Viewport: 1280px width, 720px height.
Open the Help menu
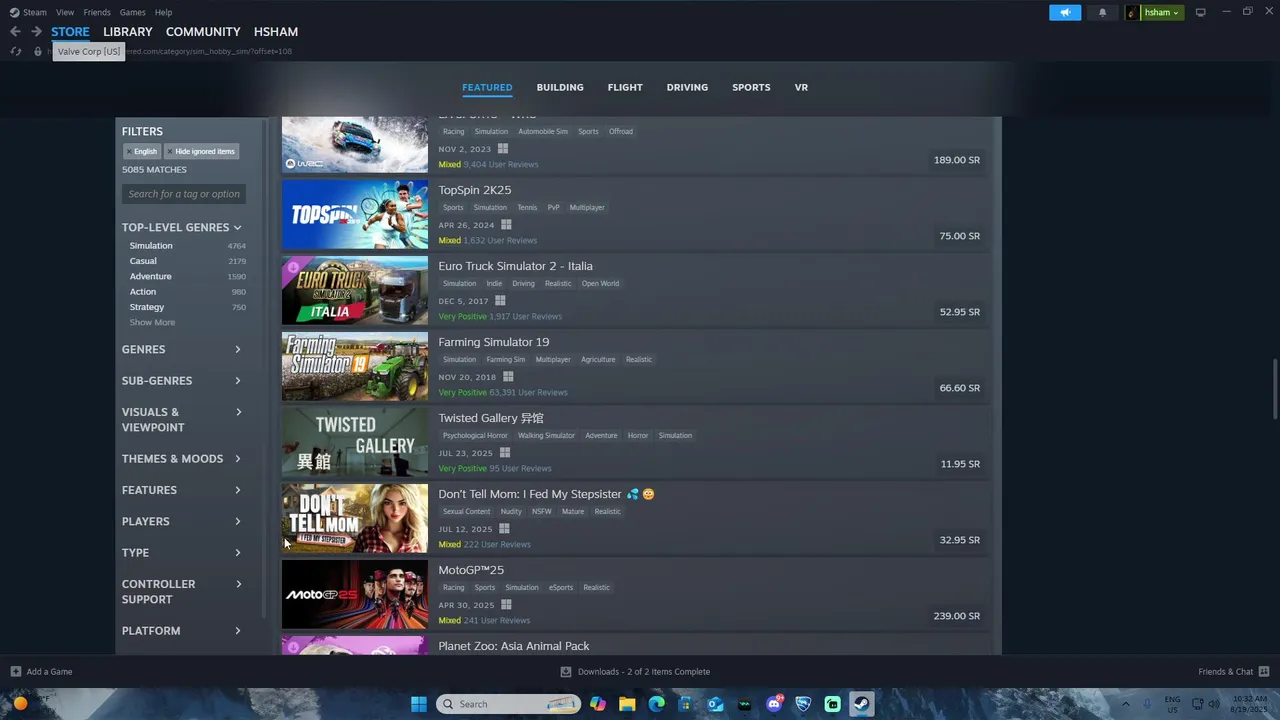click(163, 12)
